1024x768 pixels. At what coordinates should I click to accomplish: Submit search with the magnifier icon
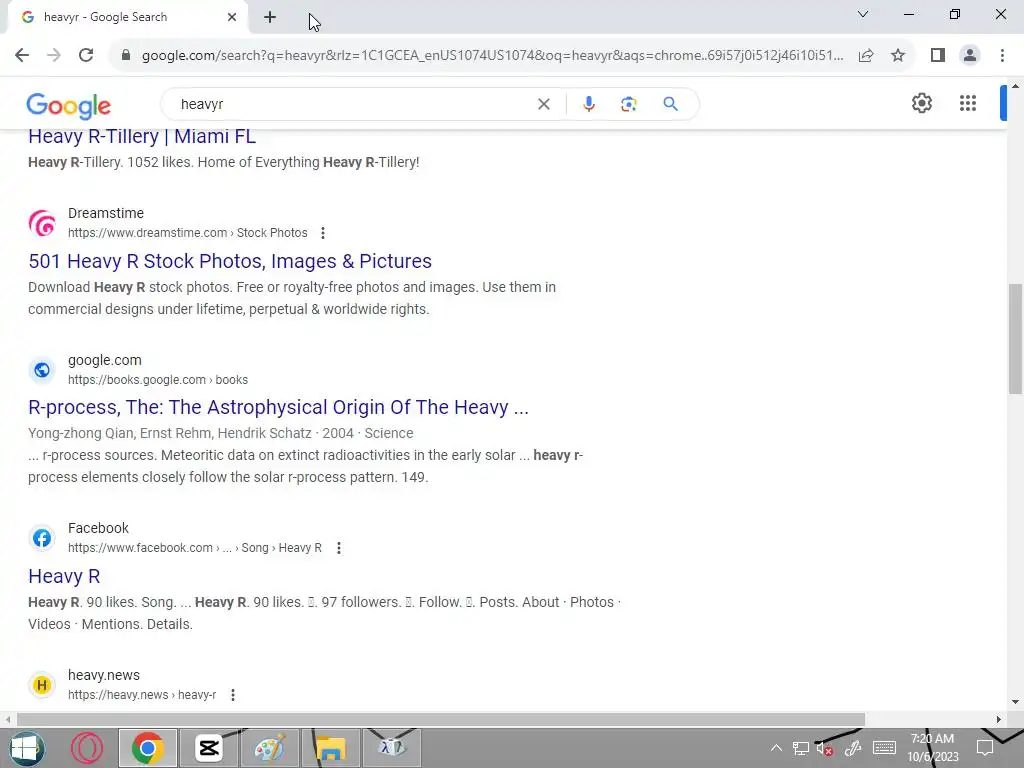tap(670, 104)
